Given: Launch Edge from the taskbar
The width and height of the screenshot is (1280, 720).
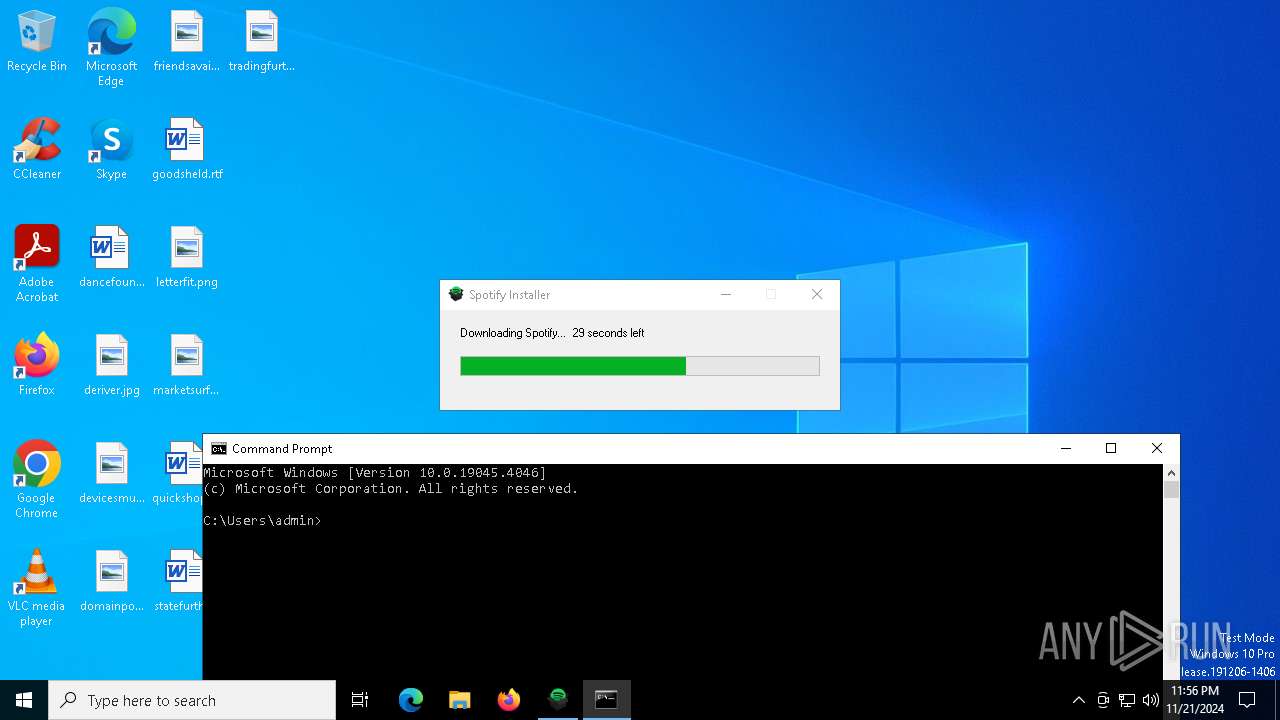Looking at the screenshot, I should click(411, 700).
